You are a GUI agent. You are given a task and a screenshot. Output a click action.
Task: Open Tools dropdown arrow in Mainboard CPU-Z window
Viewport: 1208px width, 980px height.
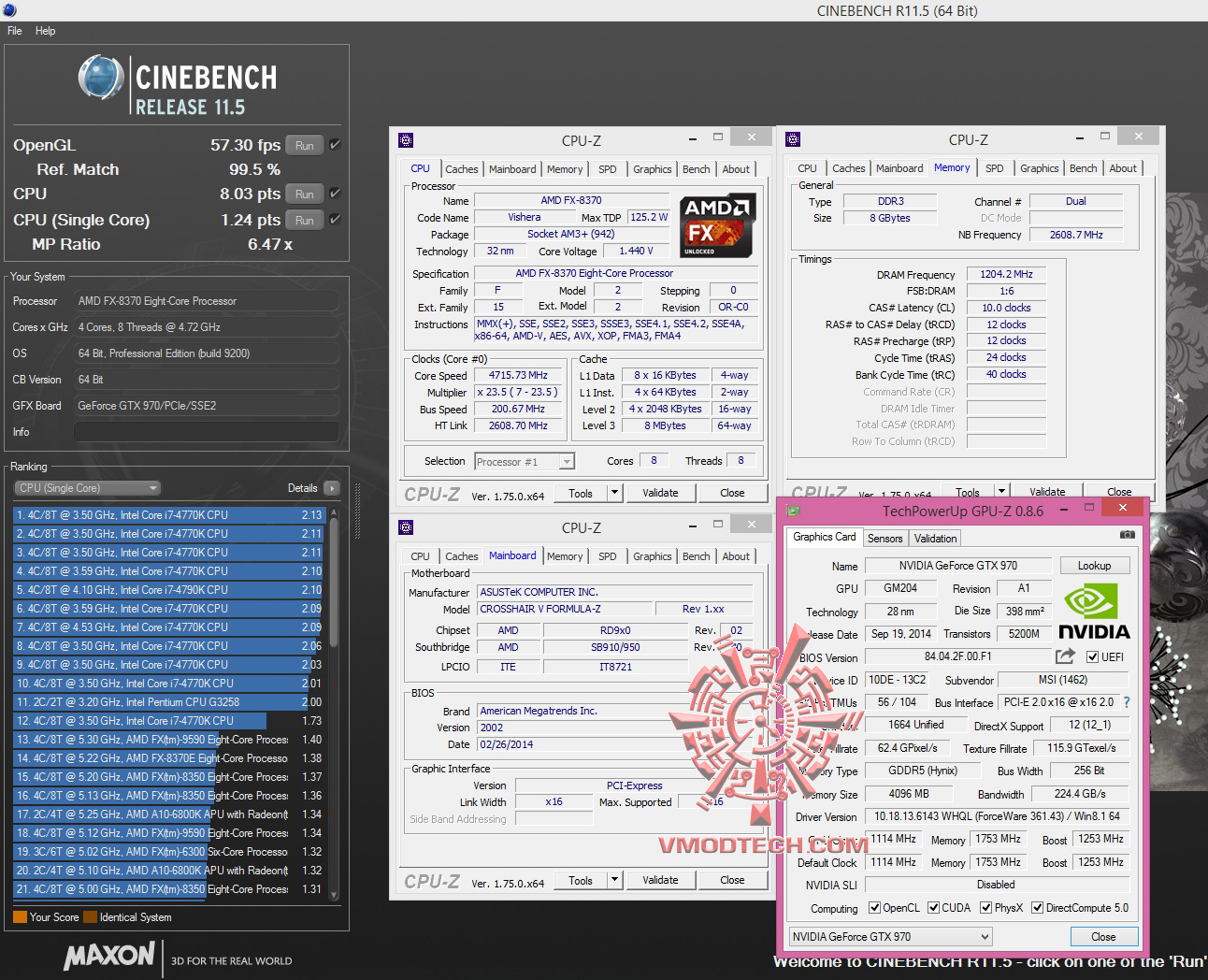(x=614, y=880)
